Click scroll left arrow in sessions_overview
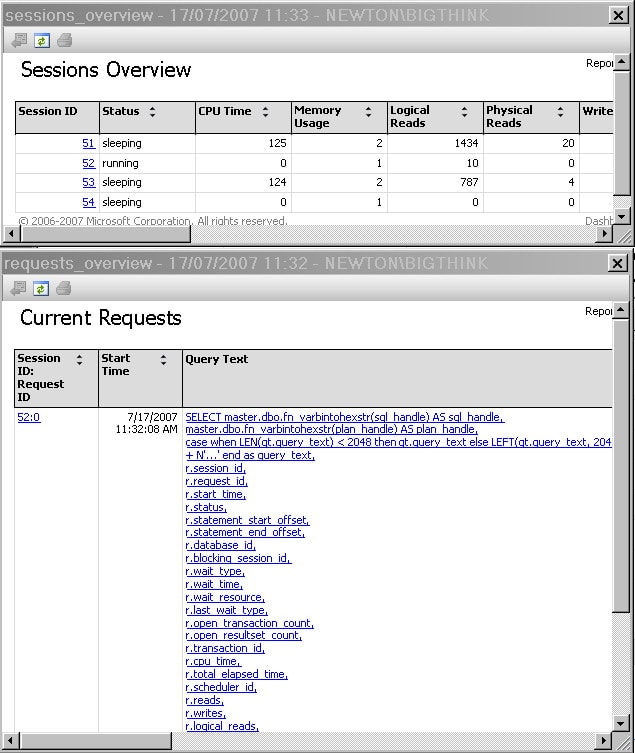This screenshot has height=753, width=635. pyautogui.click(x=11, y=234)
